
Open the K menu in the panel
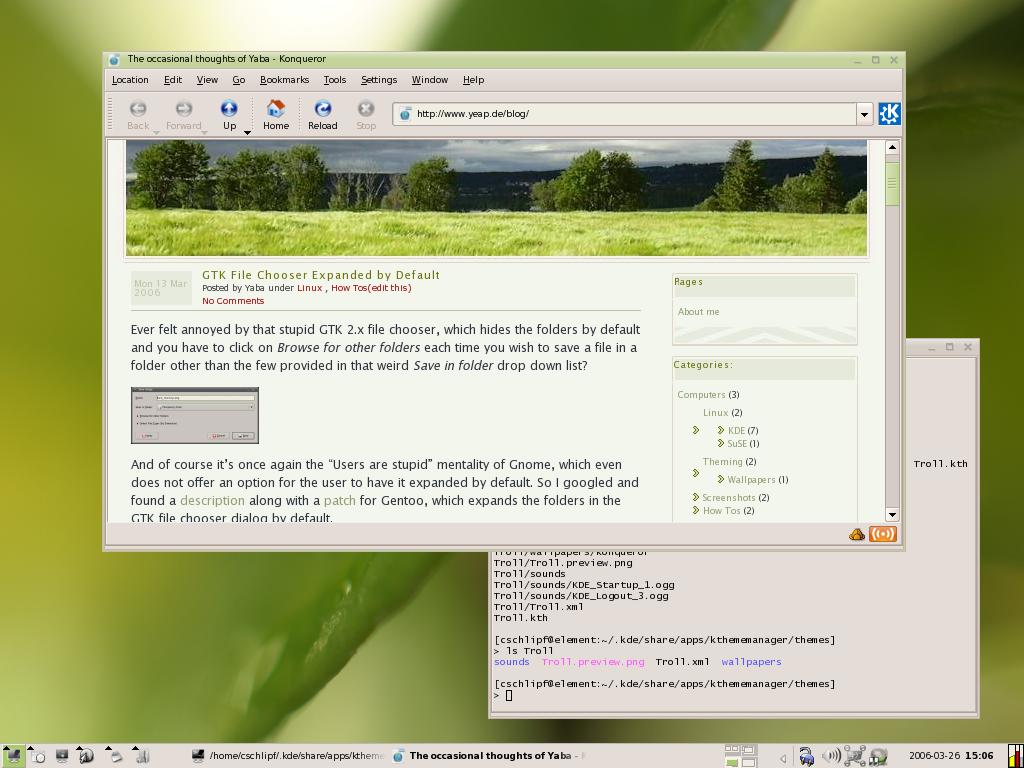pyautogui.click(x=12, y=756)
